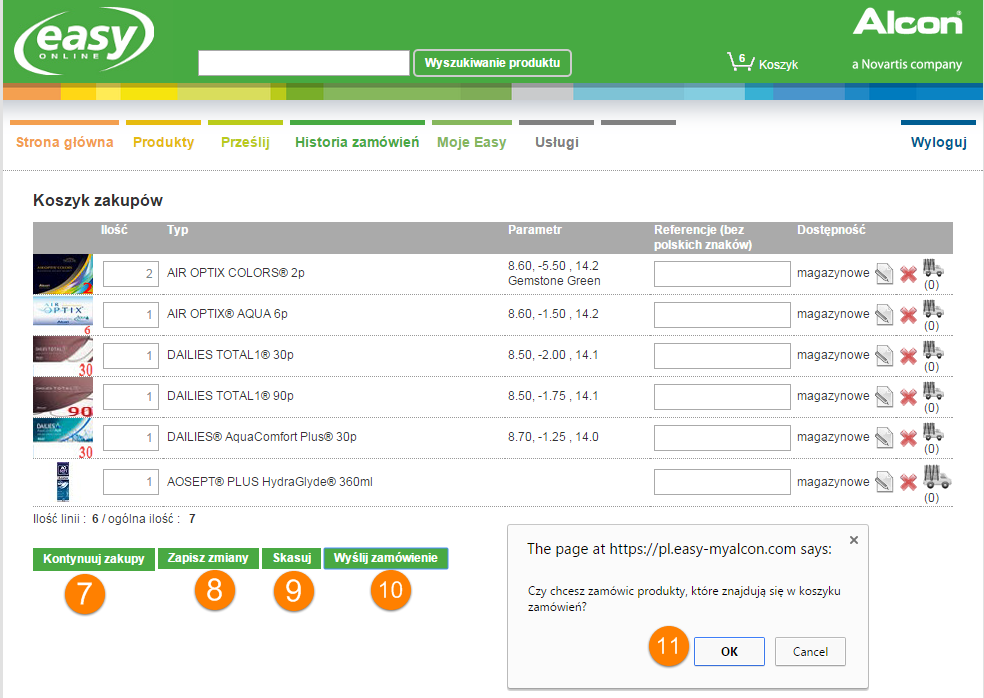The width and height of the screenshot is (984, 698).
Task: Edit the AIR OPTIX AQUA 6p row
Action: pos(884,314)
